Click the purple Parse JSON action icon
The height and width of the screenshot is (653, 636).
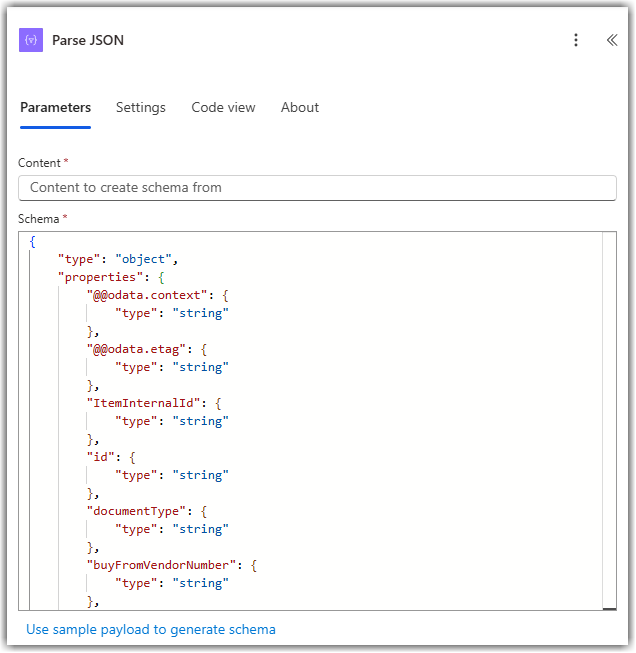coord(31,40)
